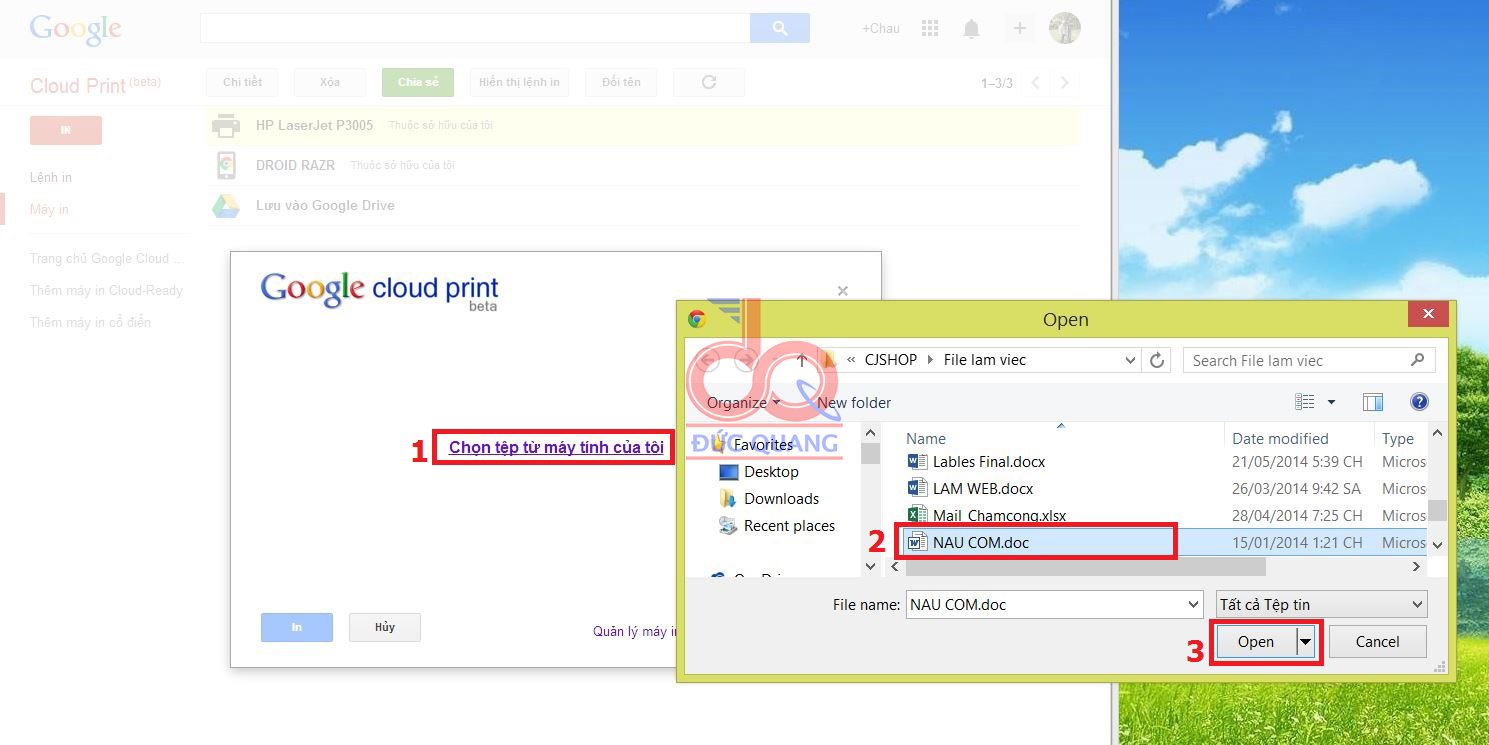Click the Hiển thị lệnh in button
Screen dimensions: 1489x745
pos(519,82)
